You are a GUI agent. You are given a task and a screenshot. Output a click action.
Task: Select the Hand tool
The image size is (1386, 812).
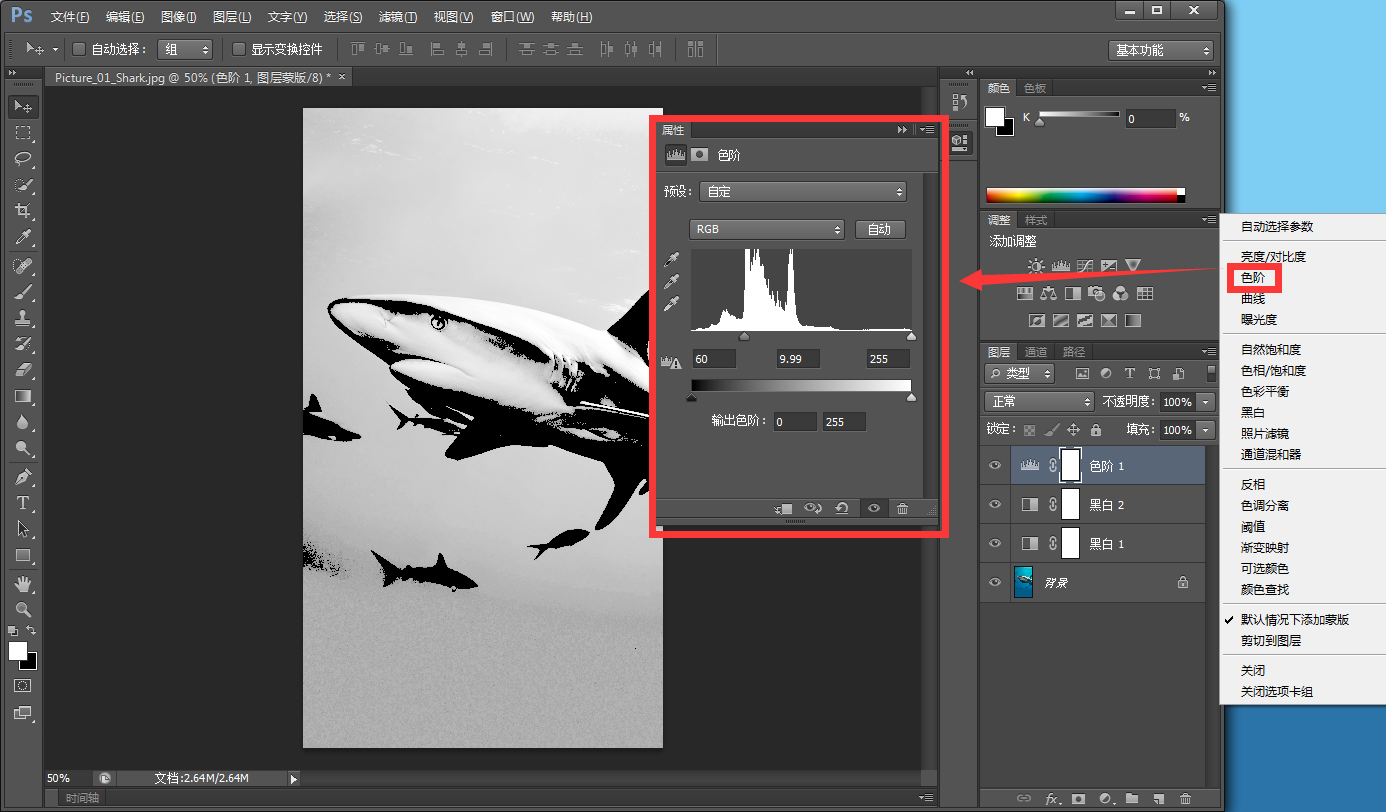coord(23,583)
